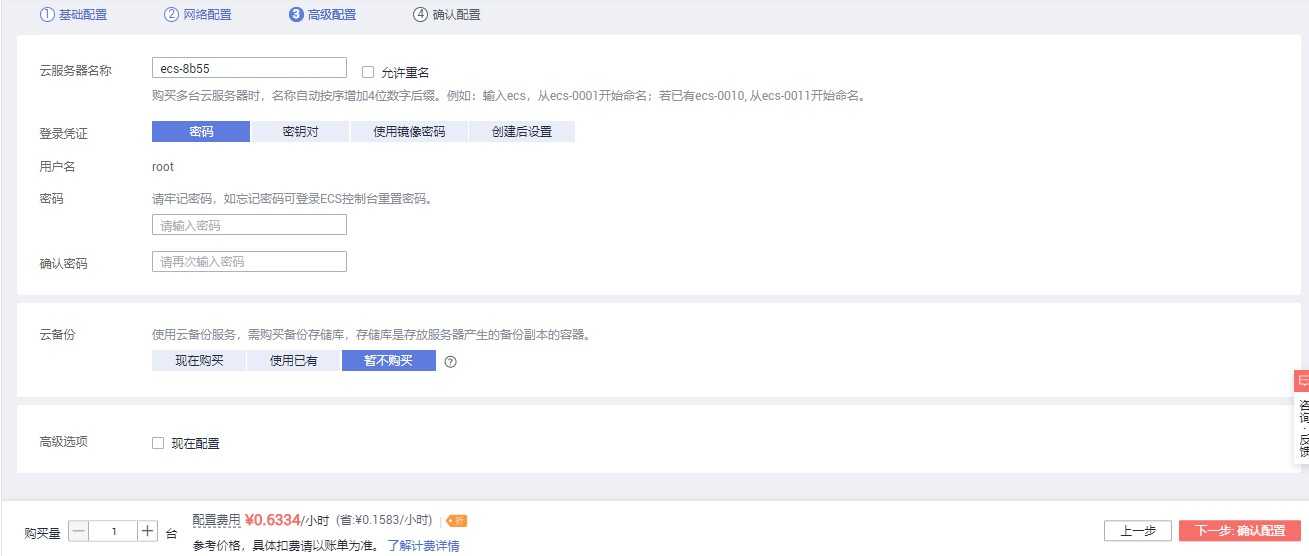Select 密钥对 login credential option
Viewport: 1309px width, 556px height.
point(300,132)
